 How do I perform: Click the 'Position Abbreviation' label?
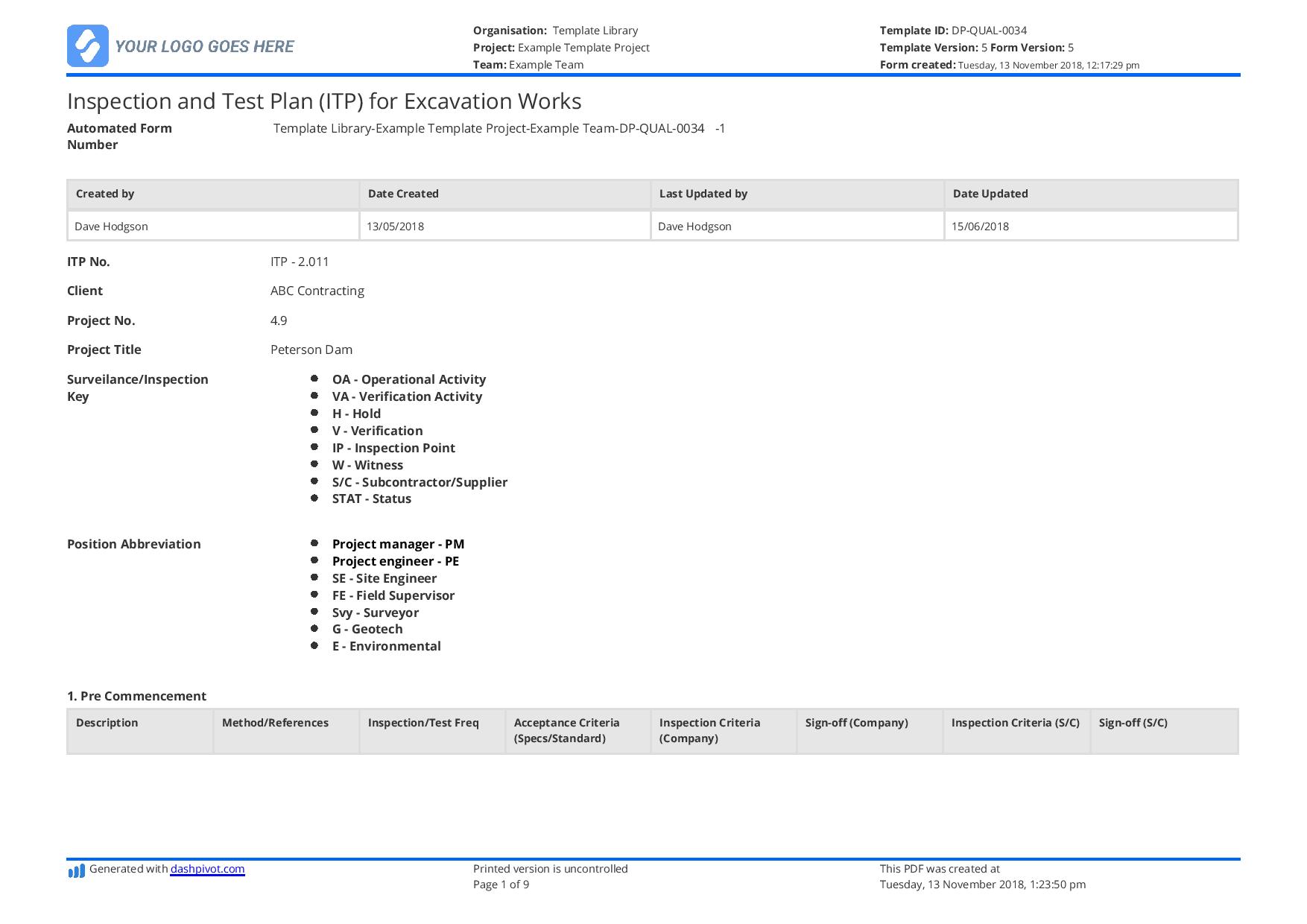coord(134,544)
